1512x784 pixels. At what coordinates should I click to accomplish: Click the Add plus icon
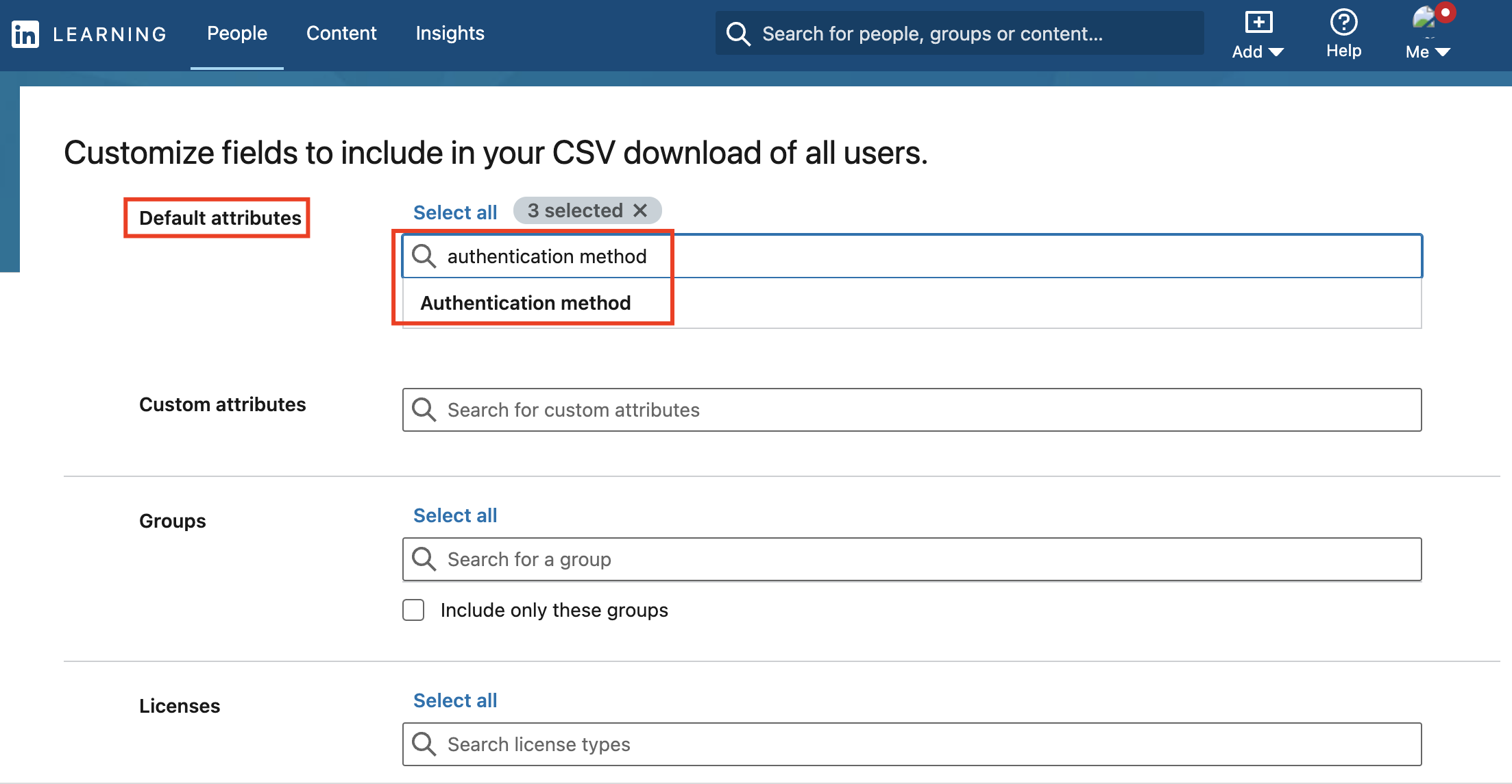pos(1258,22)
